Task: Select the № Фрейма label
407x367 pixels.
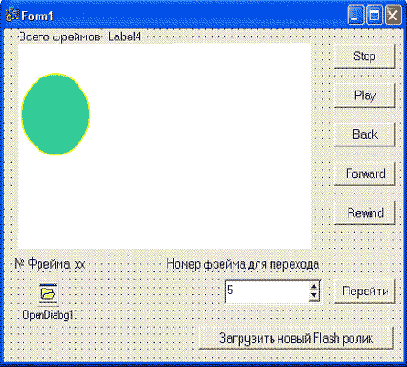Action: (x=50, y=264)
